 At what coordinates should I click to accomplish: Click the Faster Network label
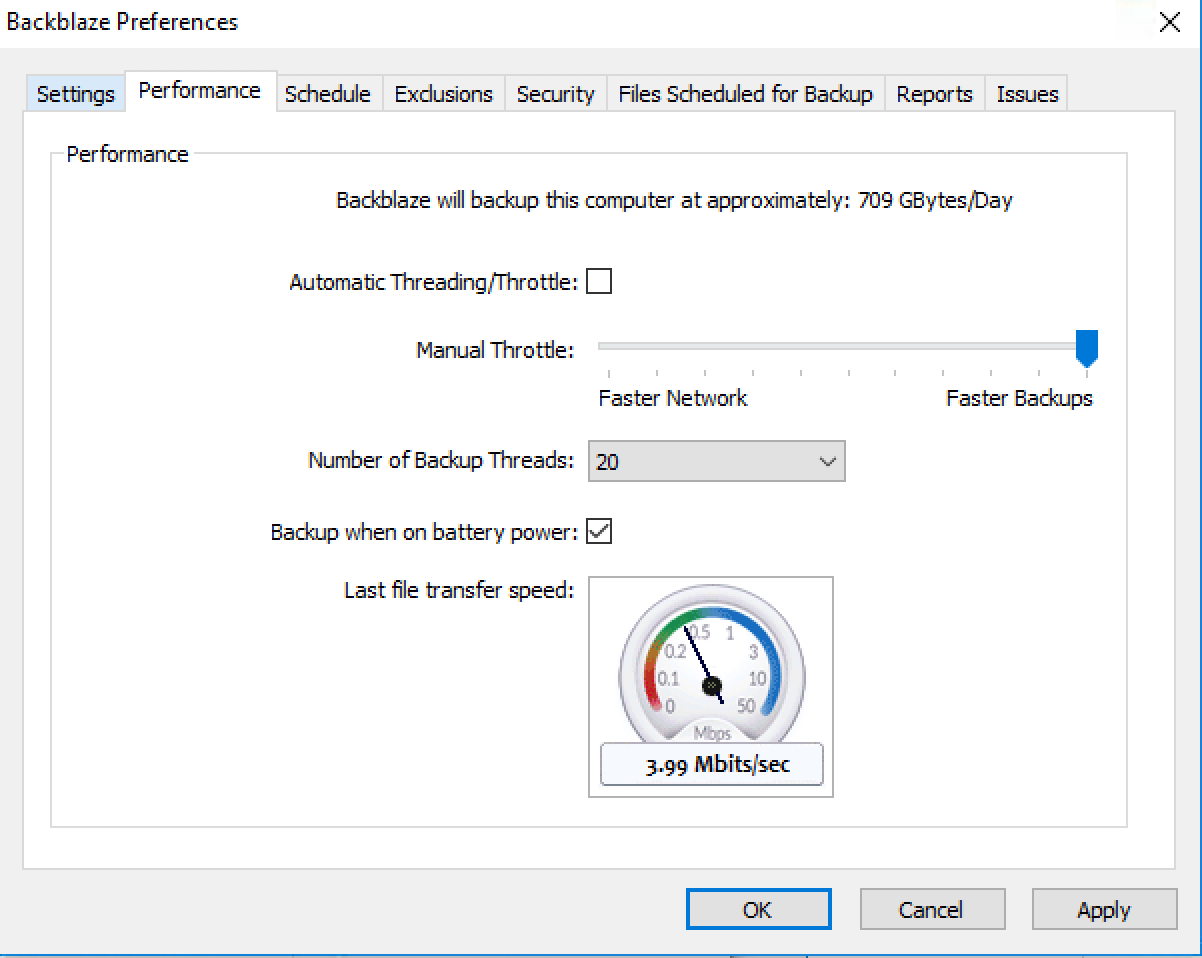pos(672,398)
